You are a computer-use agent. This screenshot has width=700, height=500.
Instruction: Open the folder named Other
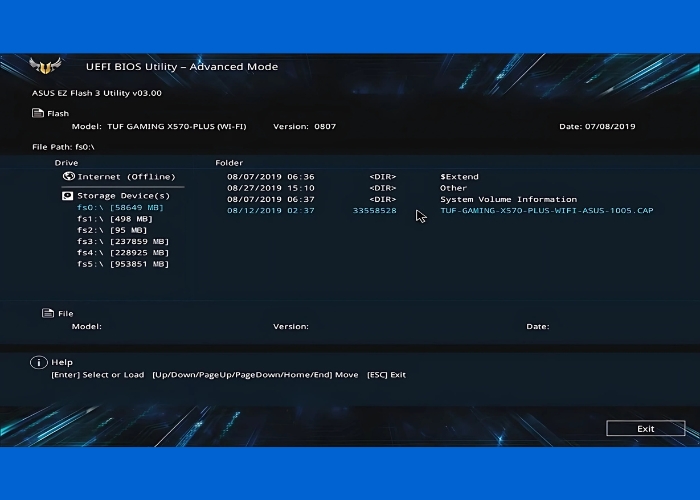pos(453,188)
